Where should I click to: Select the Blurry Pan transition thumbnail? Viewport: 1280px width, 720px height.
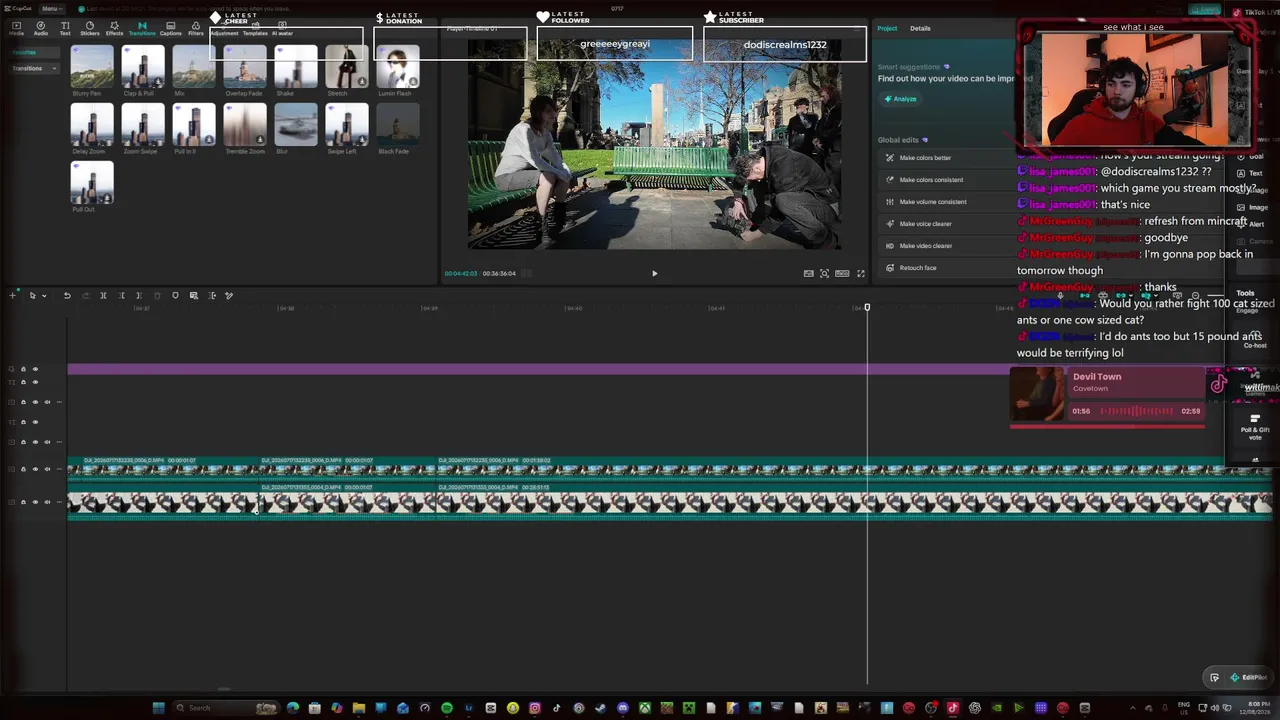coord(92,67)
